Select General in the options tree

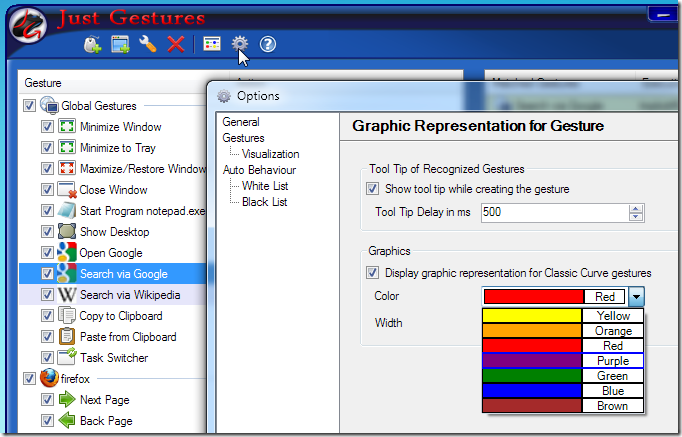[241, 122]
